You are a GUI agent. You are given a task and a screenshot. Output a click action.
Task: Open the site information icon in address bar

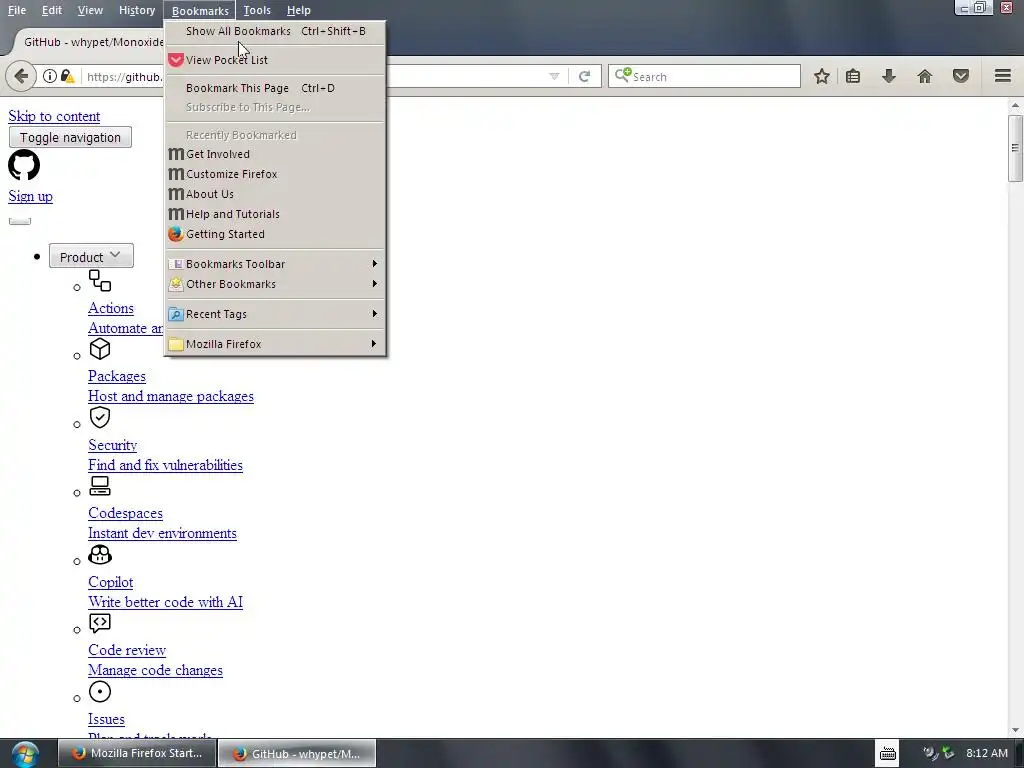[x=50, y=76]
